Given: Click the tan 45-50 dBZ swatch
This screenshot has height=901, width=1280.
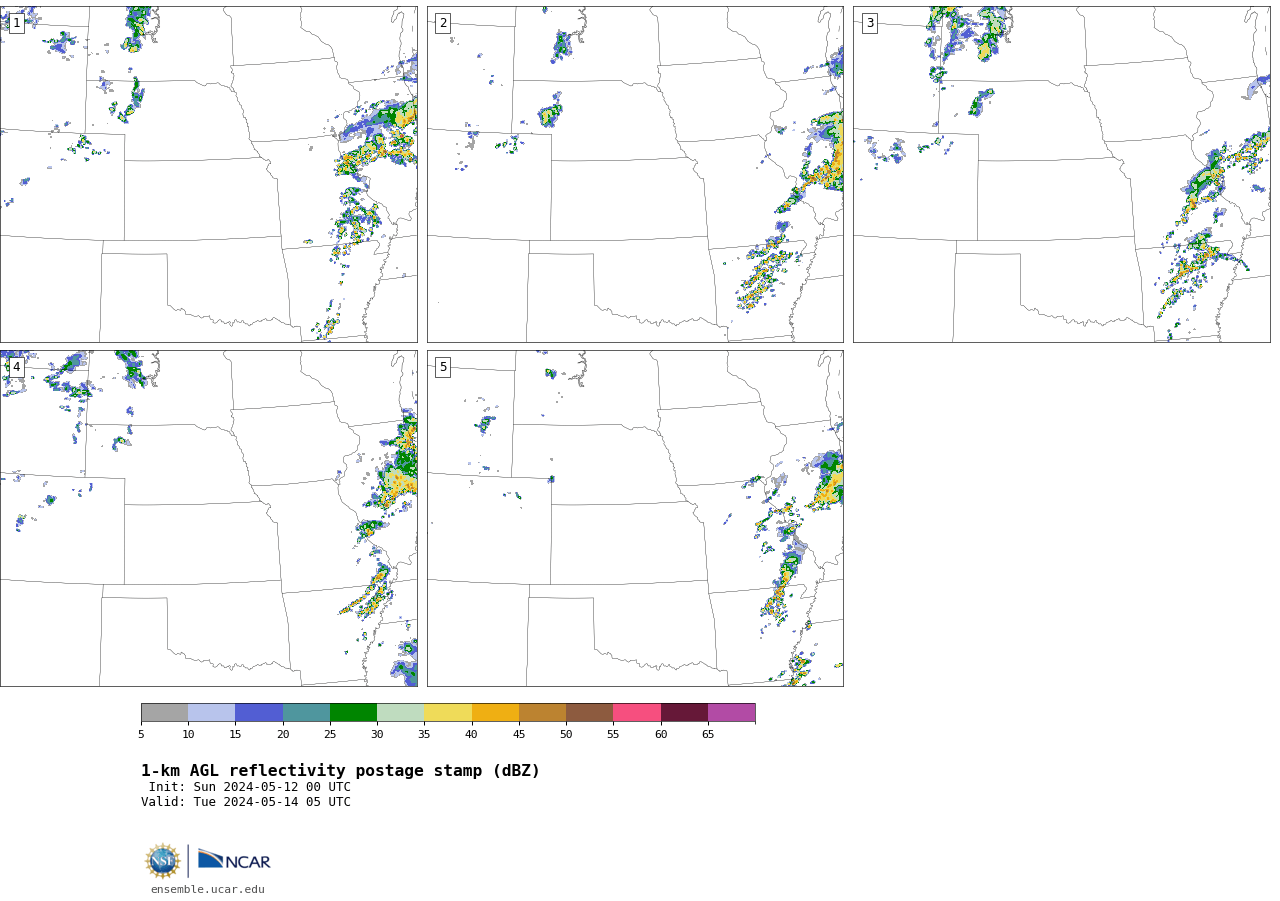Looking at the screenshot, I should [x=542, y=713].
